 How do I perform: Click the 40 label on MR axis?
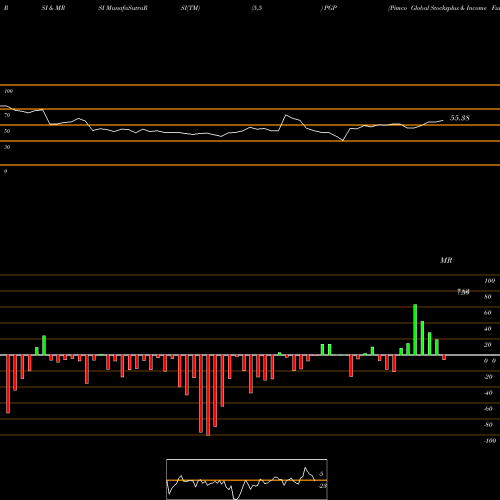488,329
